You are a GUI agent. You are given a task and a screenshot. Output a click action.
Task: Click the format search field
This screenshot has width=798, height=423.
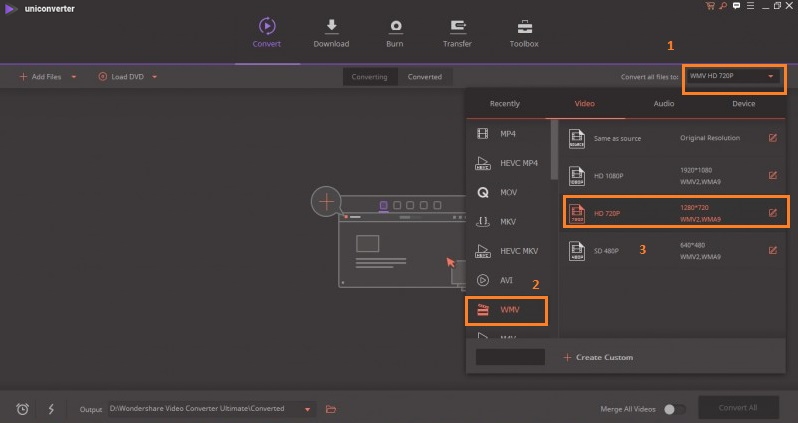(x=510, y=357)
